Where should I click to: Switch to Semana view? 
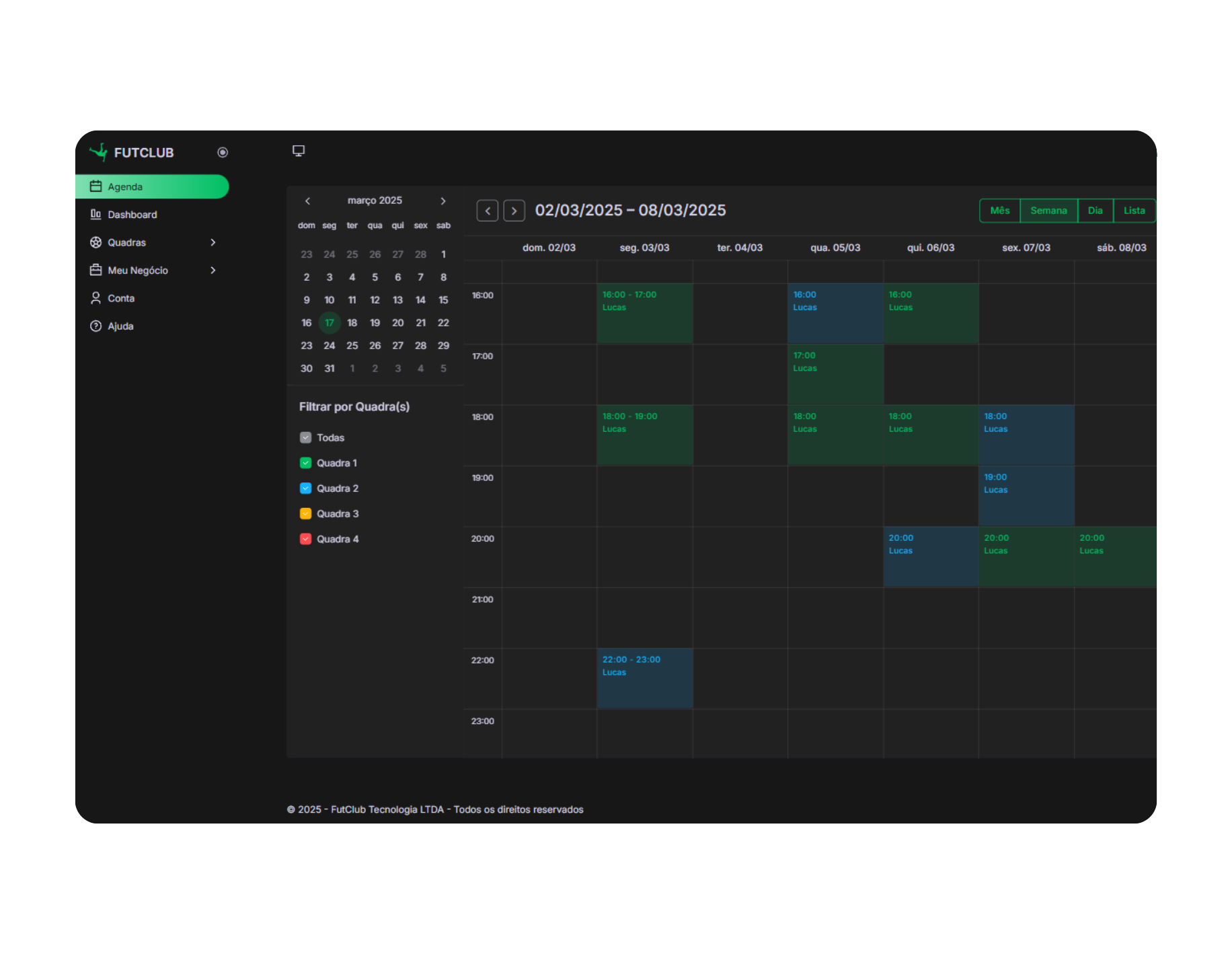pyautogui.click(x=1049, y=211)
